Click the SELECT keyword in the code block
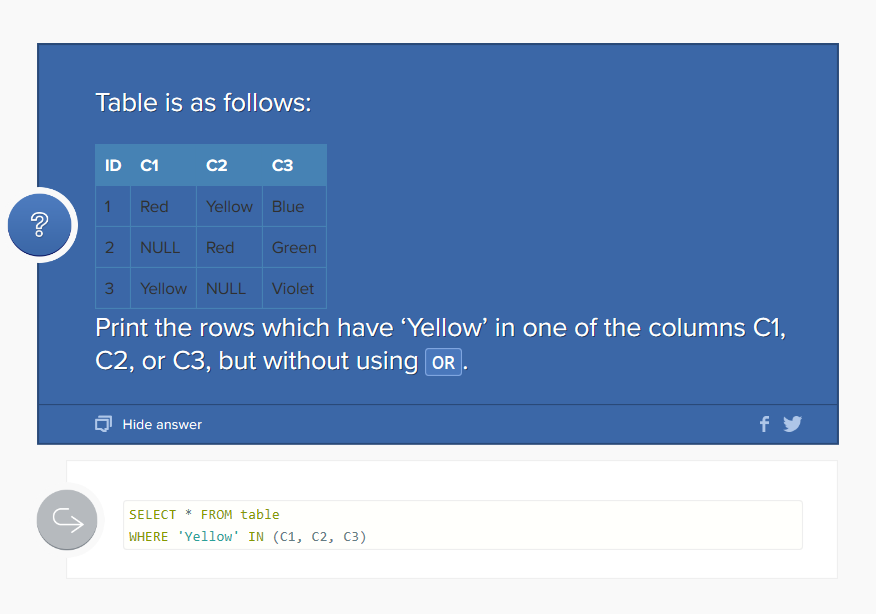The height and width of the screenshot is (614, 876). pyautogui.click(x=152, y=515)
